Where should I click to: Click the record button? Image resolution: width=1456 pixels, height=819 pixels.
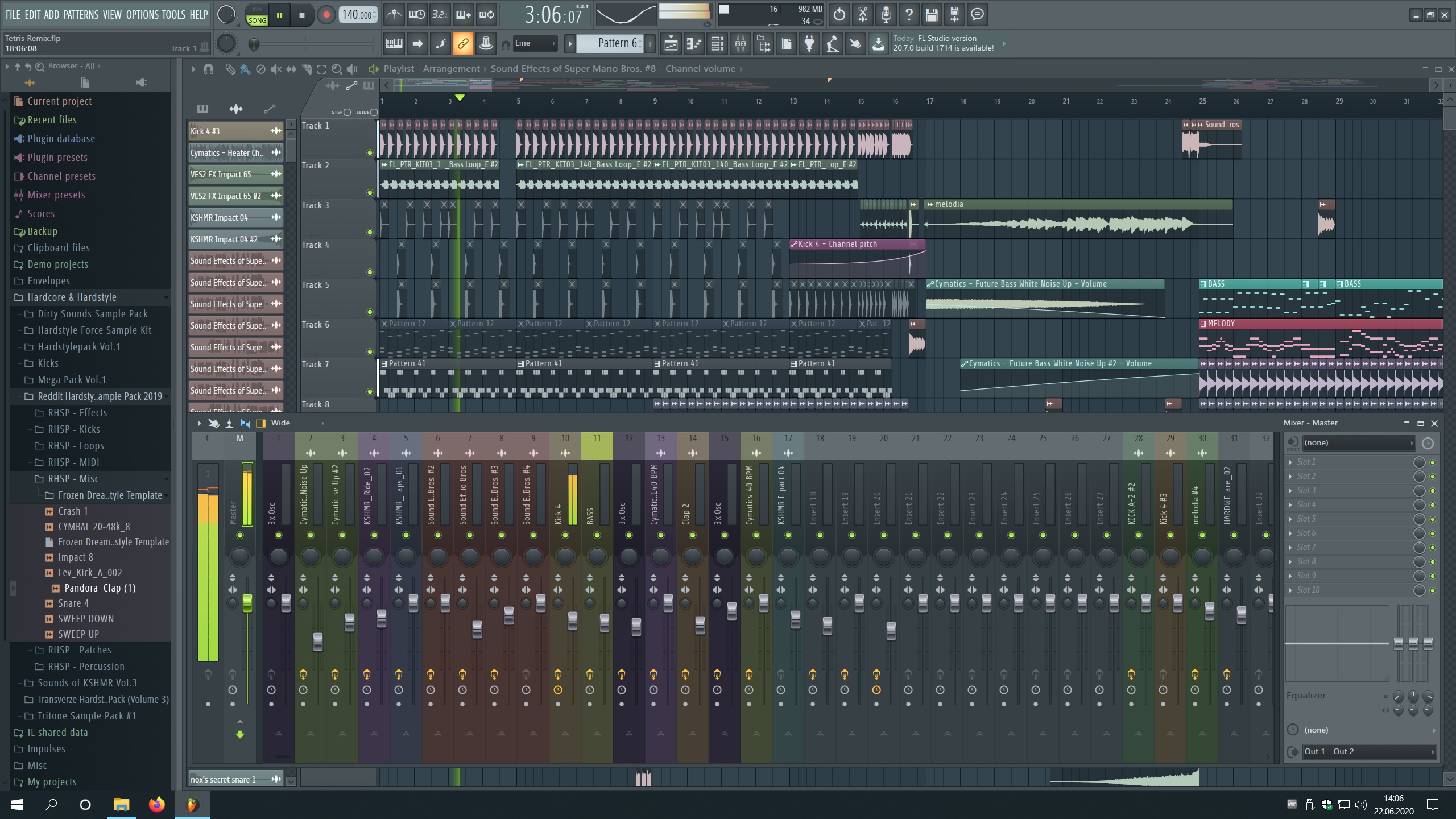point(326,15)
